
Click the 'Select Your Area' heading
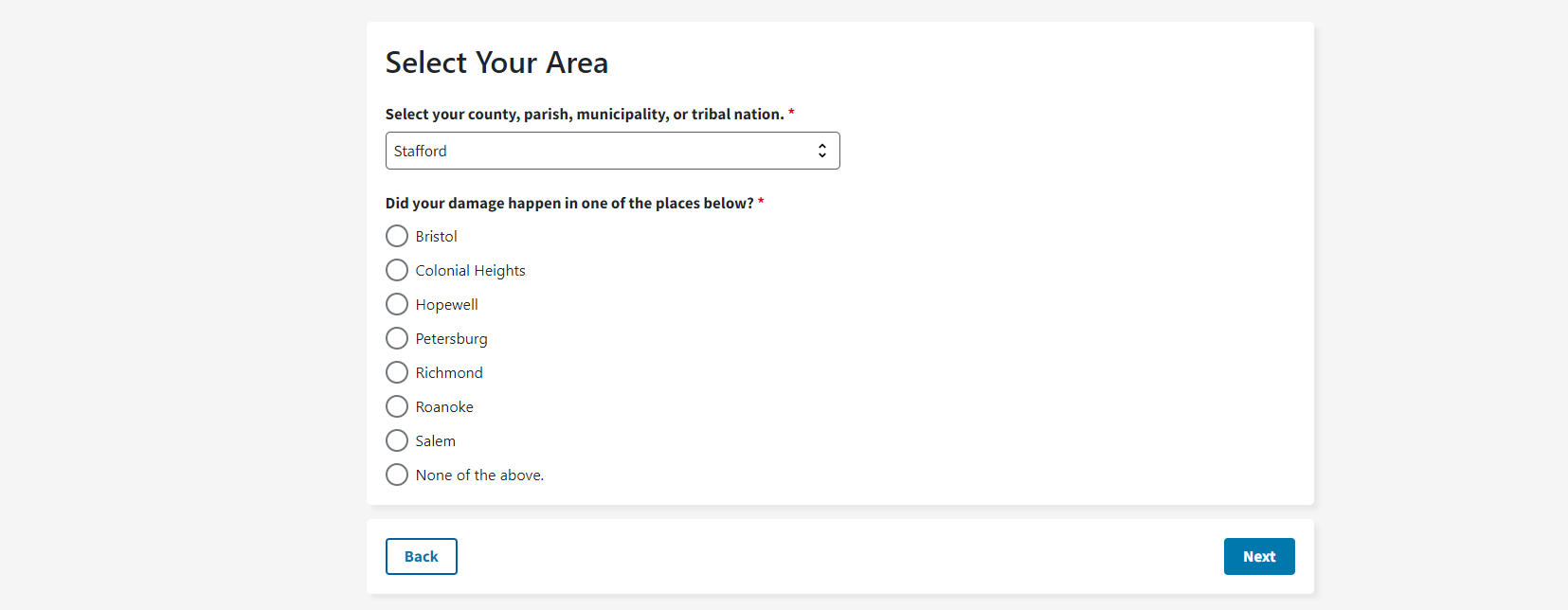pyautogui.click(x=496, y=63)
